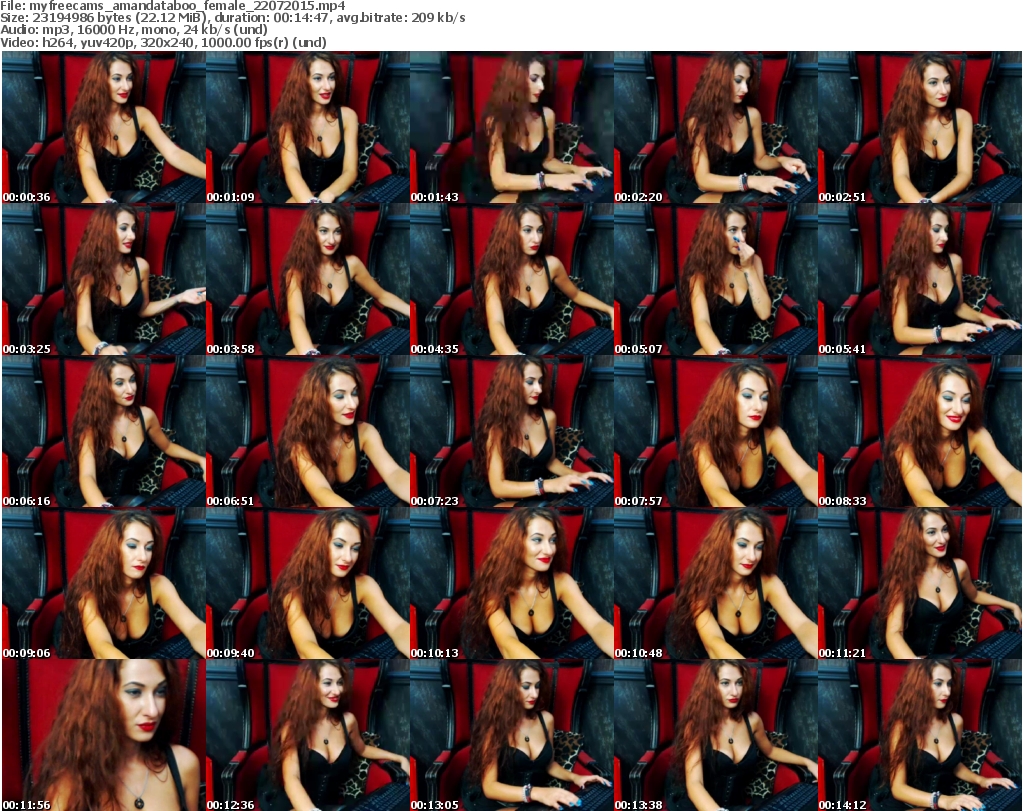This screenshot has height=811, width=1024.
Task: Click the Video h264 info line
Action: [163, 42]
